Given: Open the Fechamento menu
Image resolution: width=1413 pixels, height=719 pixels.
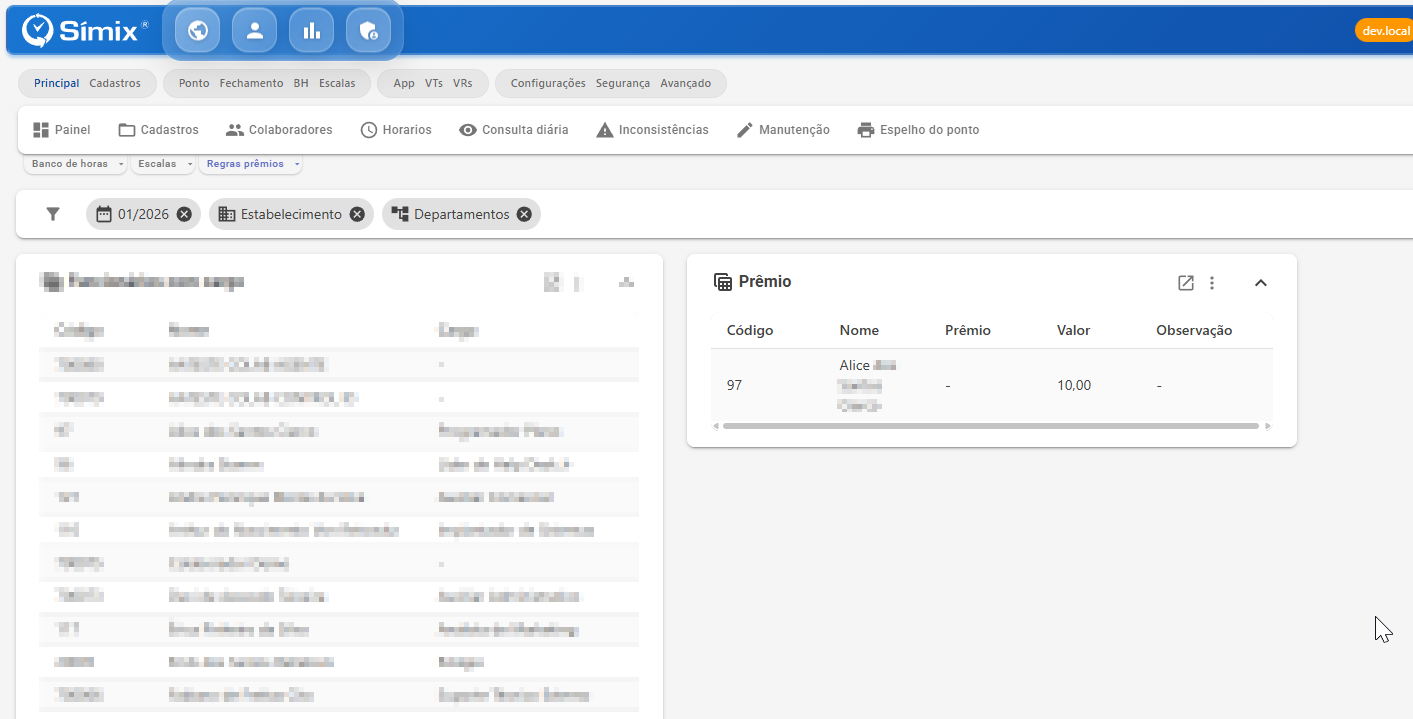Looking at the screenshot, I should click(x=251, y=83).
